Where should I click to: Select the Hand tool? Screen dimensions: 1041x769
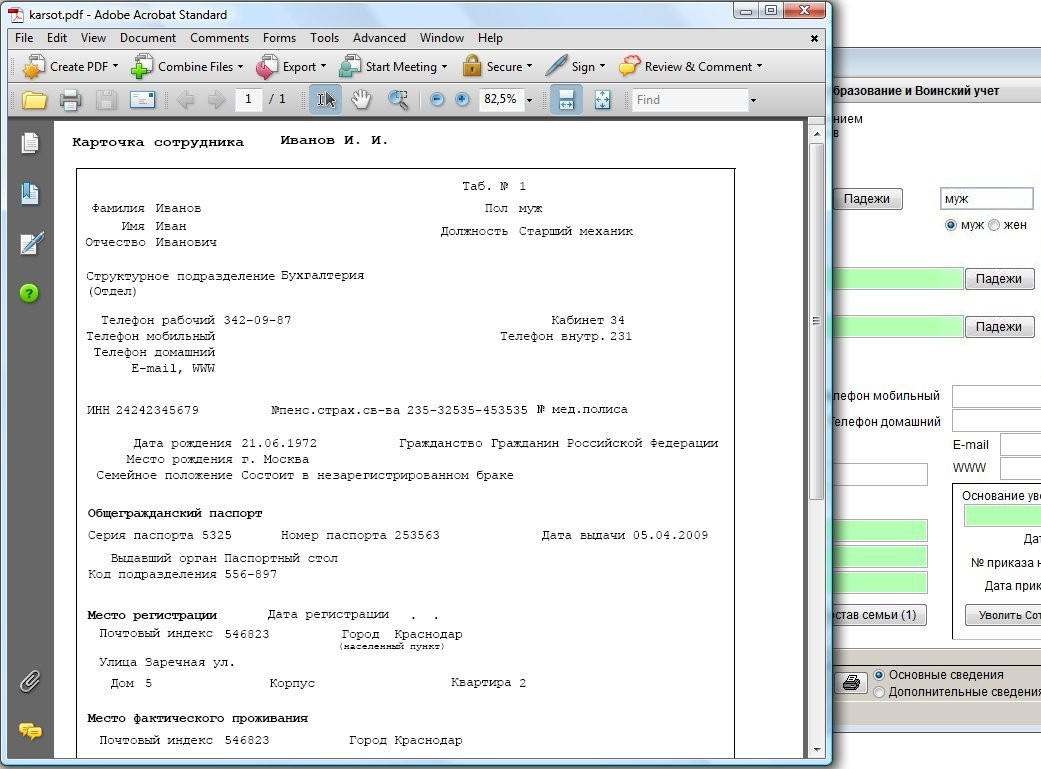361,99
